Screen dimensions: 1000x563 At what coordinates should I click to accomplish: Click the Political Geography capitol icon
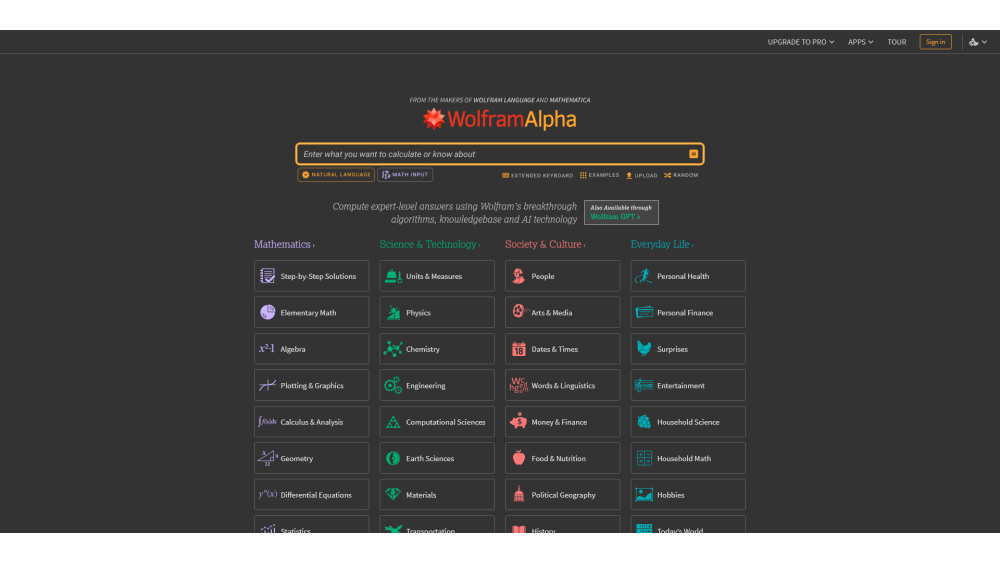[x=518, y=494]
